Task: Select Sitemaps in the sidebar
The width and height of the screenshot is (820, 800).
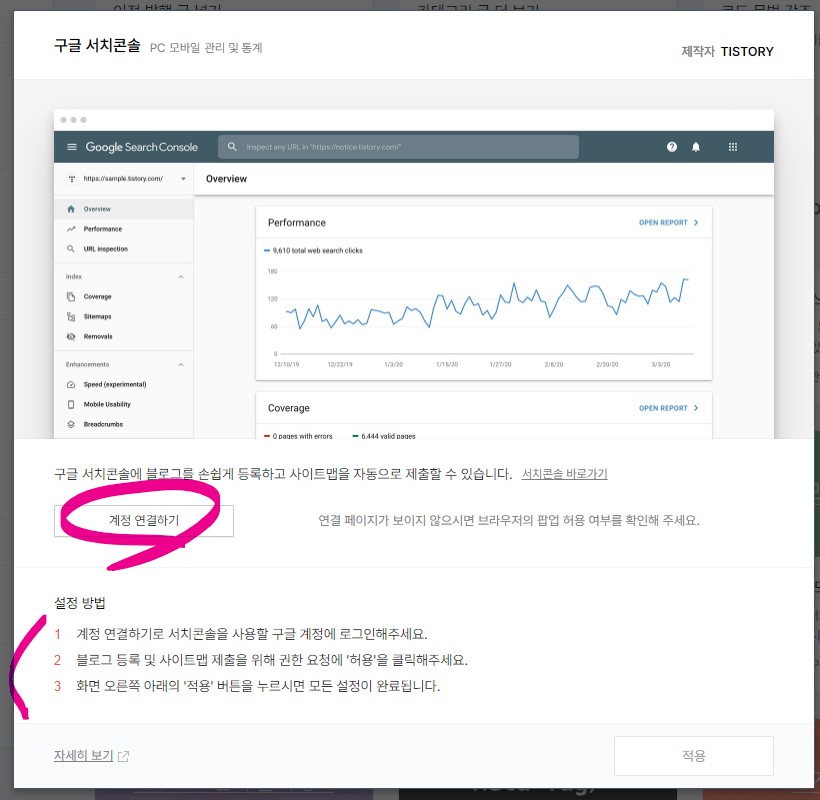Action: pyautogui.click(x=97, y=316)
